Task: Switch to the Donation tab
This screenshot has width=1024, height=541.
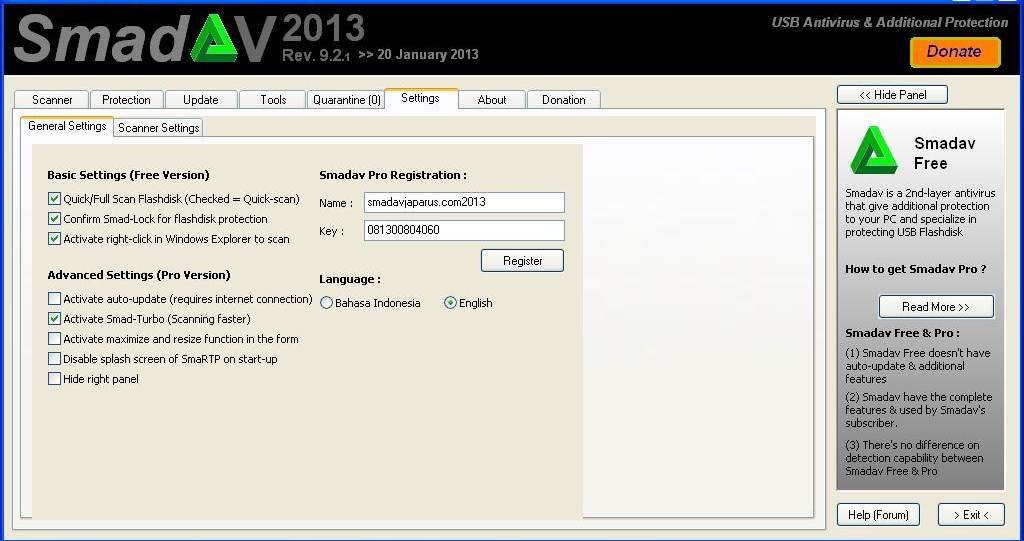Action: point(564,99)
